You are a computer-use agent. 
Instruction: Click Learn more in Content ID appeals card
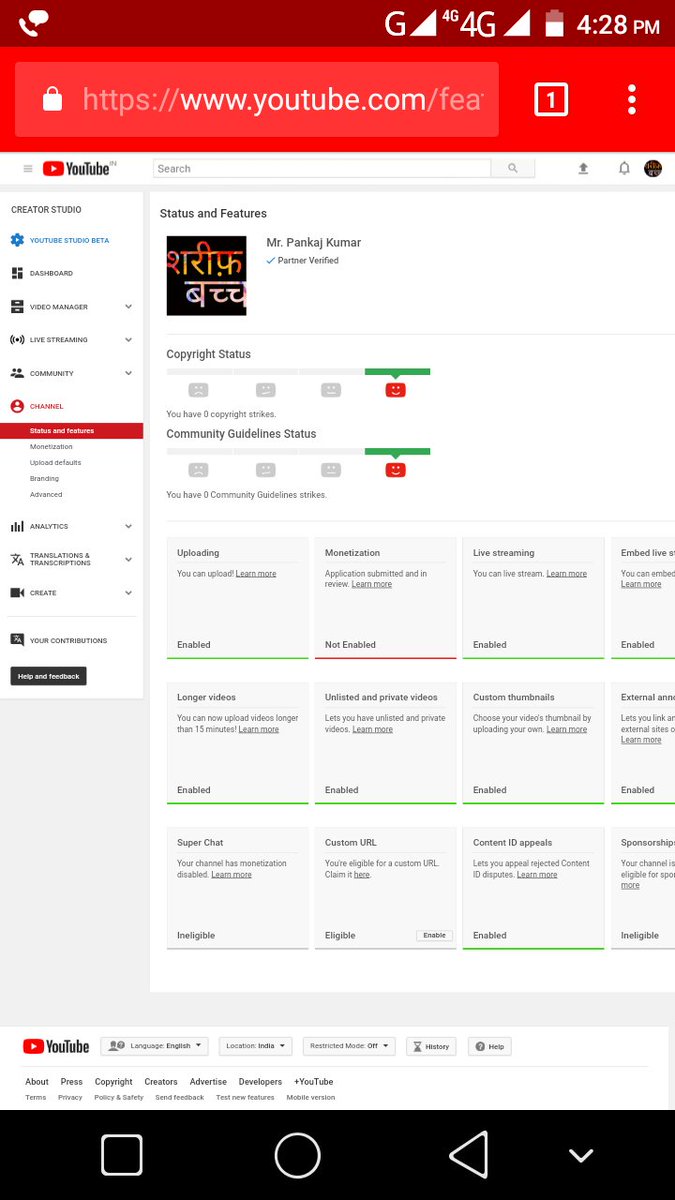click(537, 874)
